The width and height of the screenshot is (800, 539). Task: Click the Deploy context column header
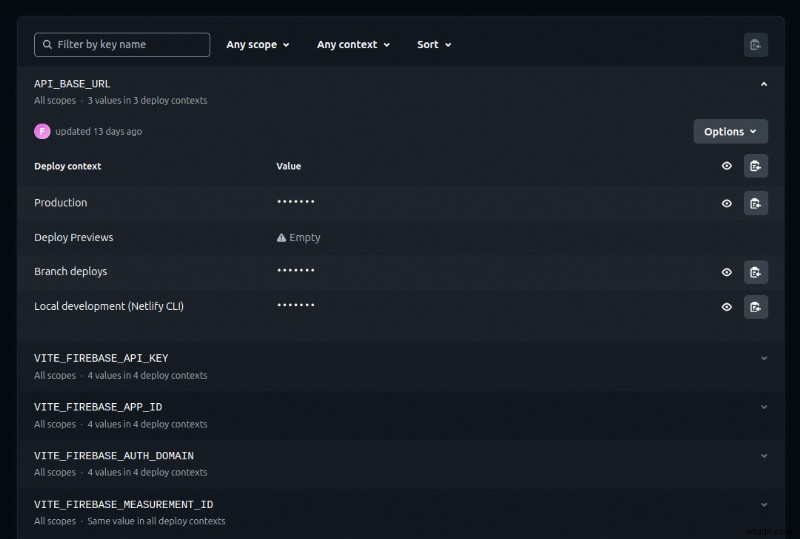pyautogui.click(x=67, y=166)
